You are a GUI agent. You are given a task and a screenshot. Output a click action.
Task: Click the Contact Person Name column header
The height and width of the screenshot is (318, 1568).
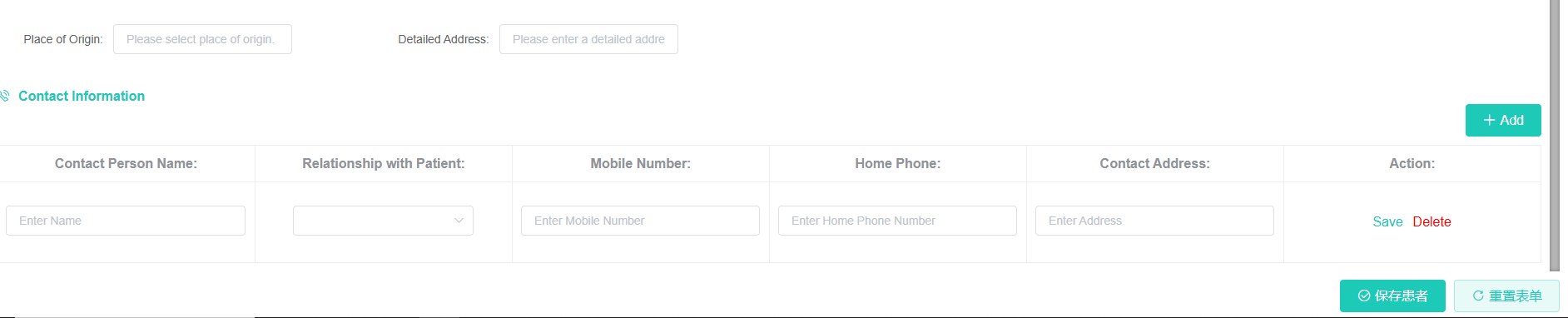127,163
